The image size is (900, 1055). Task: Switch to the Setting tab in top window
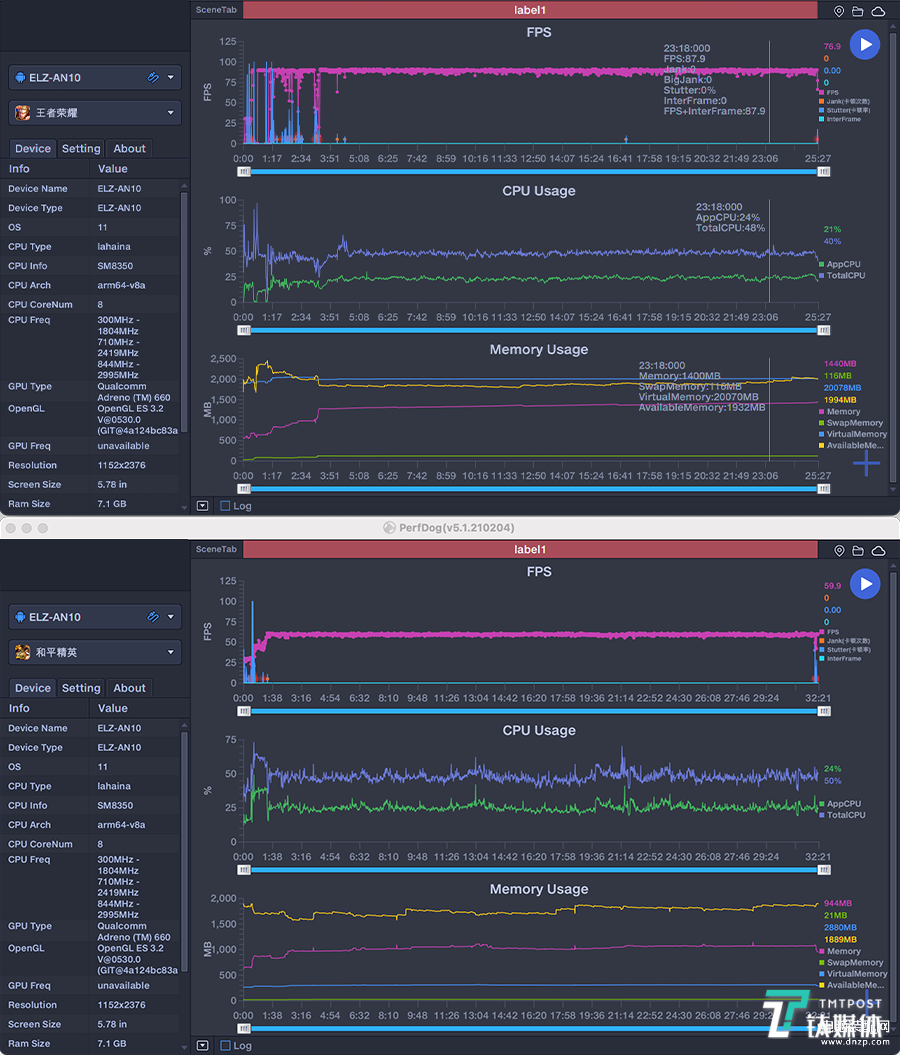tap(81, 149)
